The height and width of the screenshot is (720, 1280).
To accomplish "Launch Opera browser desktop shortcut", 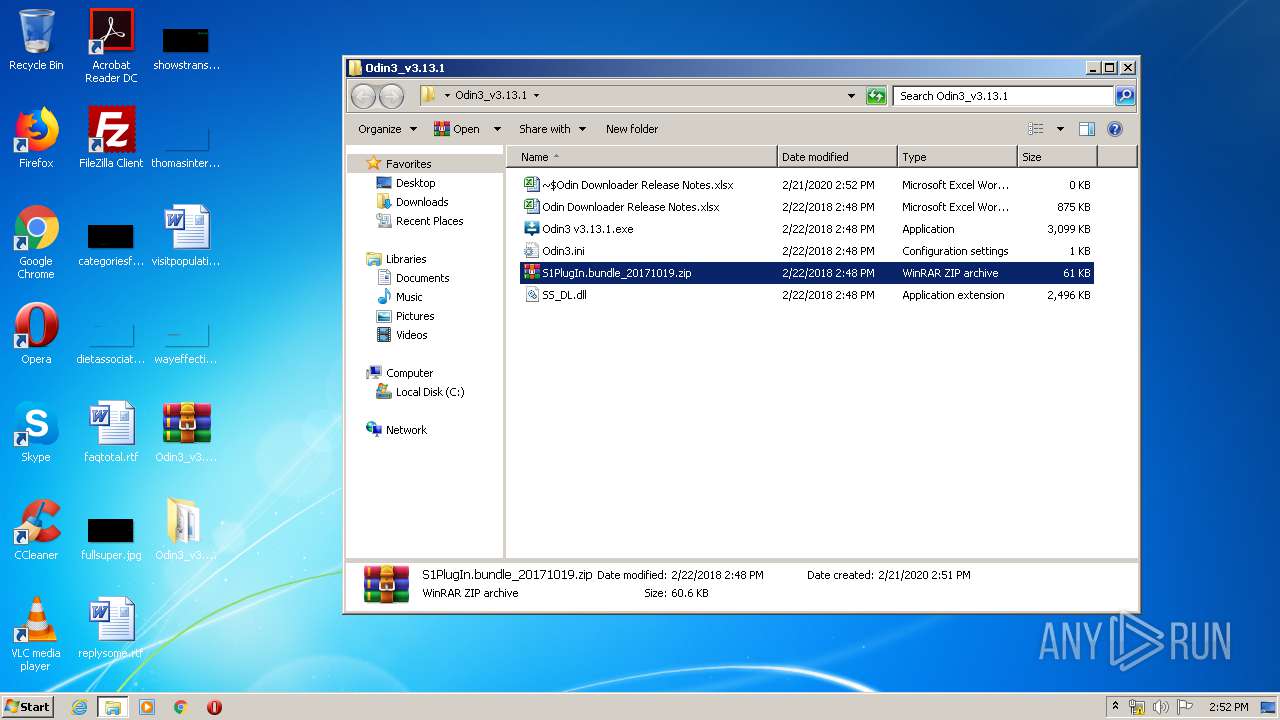I will 36,334.
